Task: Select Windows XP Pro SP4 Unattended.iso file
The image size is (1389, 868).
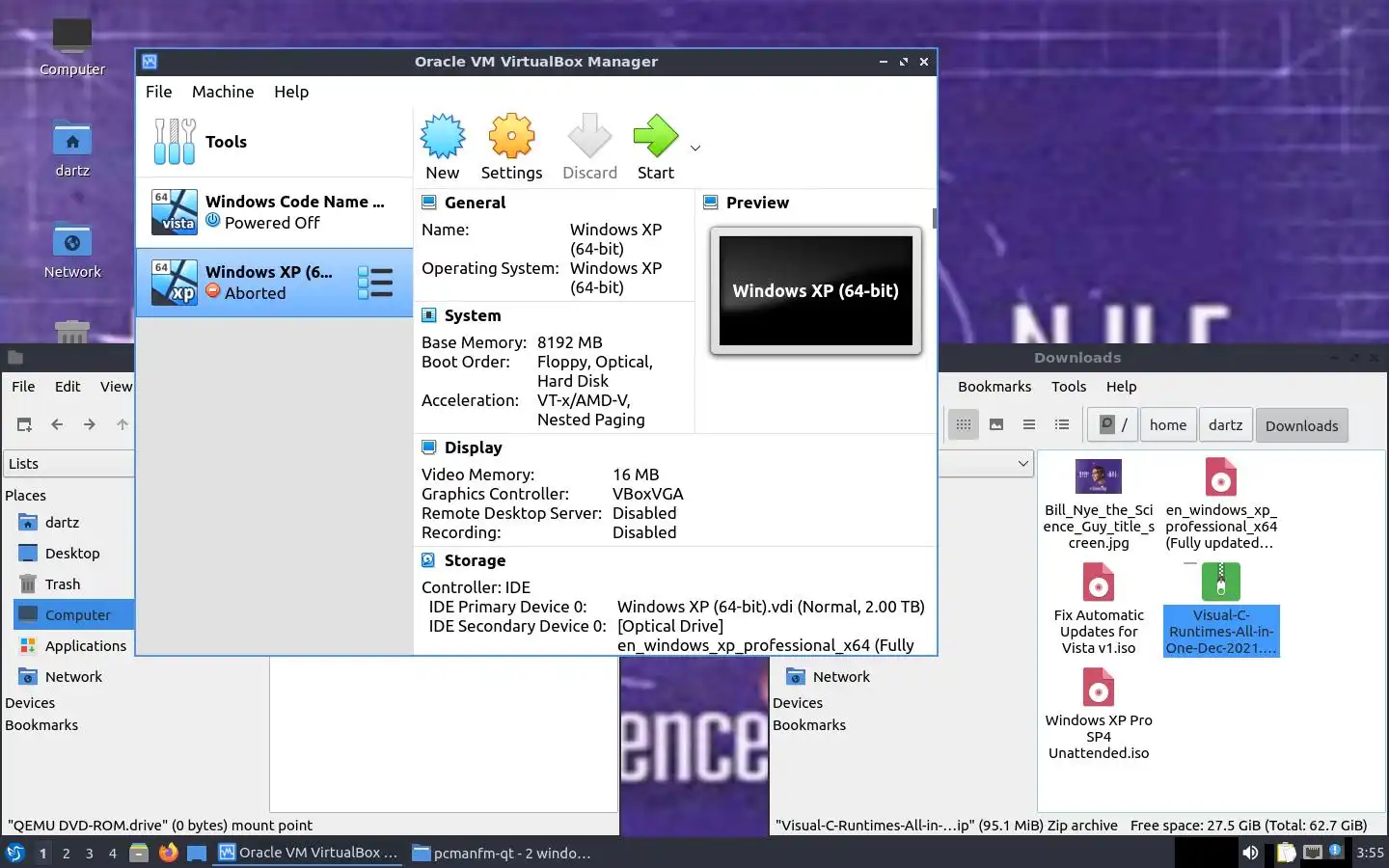Action: coord(1099,715)
